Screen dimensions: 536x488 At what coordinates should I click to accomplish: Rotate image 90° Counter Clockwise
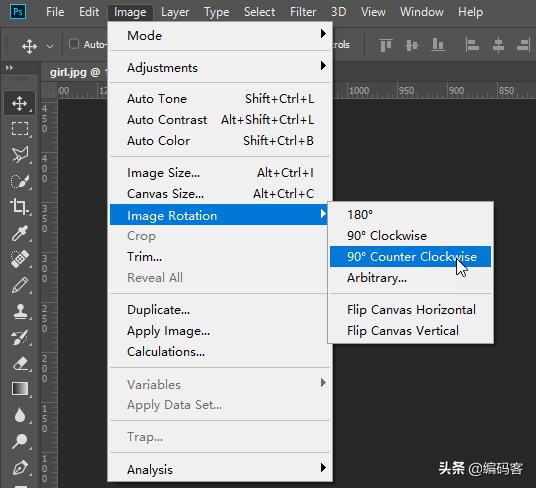click(x=411, y=256)
